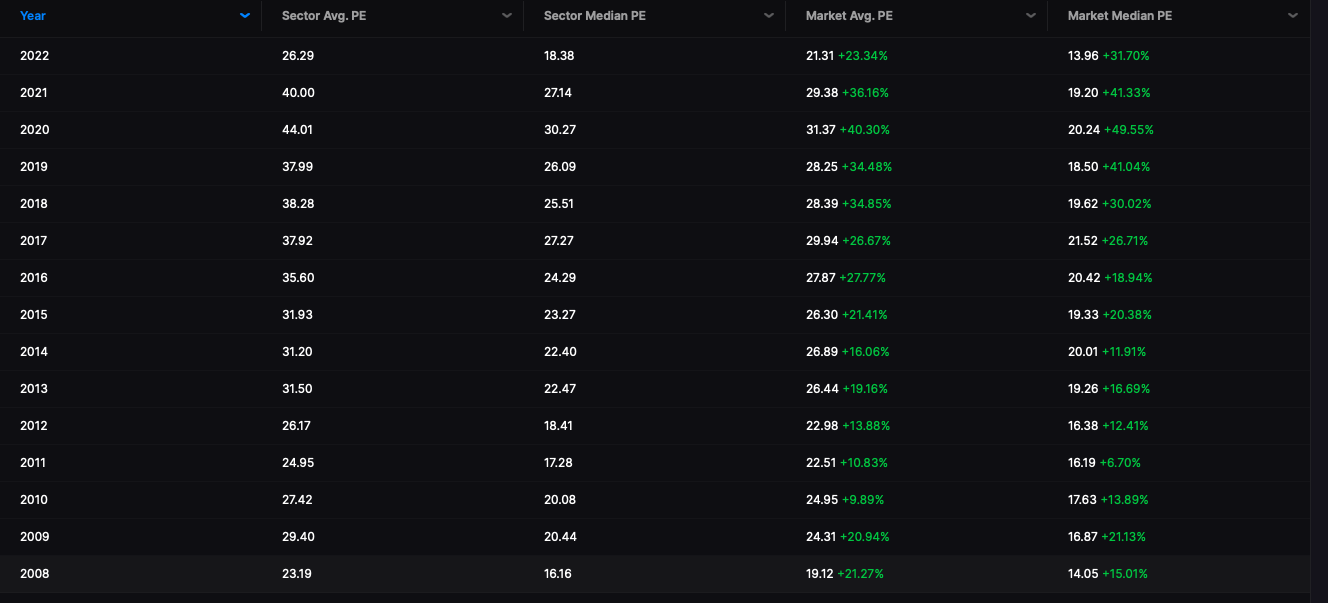Viewport: 1328px width, 603px height.
Task: Expand the Sector Avg. PE column chevron
Action: coord(507,16)
